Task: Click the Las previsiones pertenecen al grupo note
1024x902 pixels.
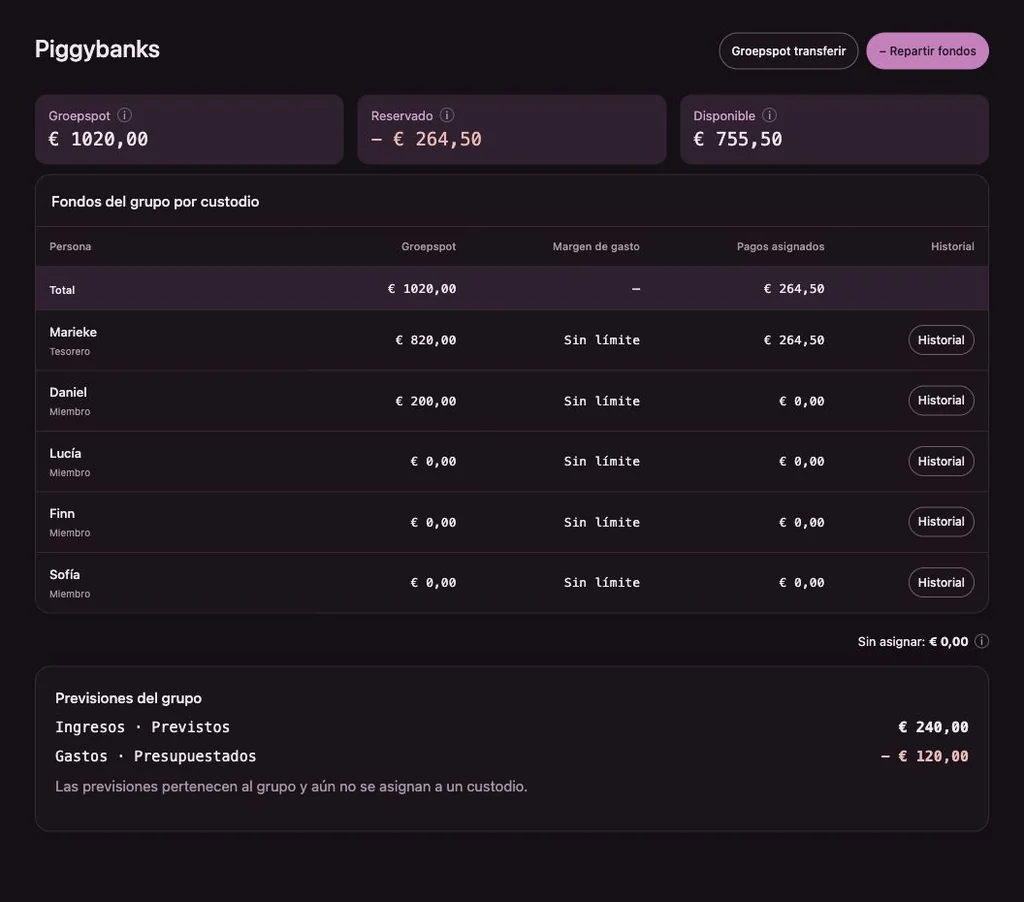Action: [x=291, y=786]
